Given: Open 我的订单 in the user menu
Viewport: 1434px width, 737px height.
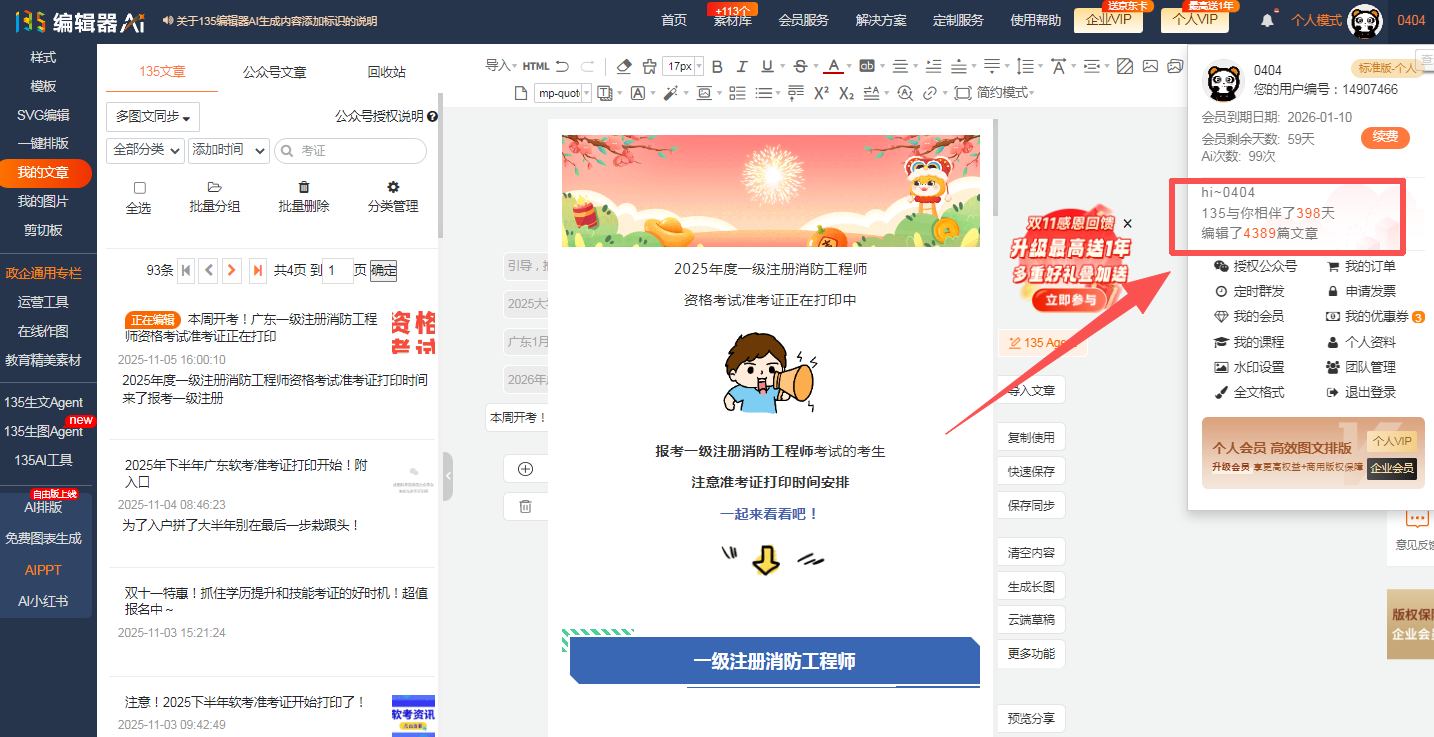Looking at the screenshot, I should point(1361,266).
